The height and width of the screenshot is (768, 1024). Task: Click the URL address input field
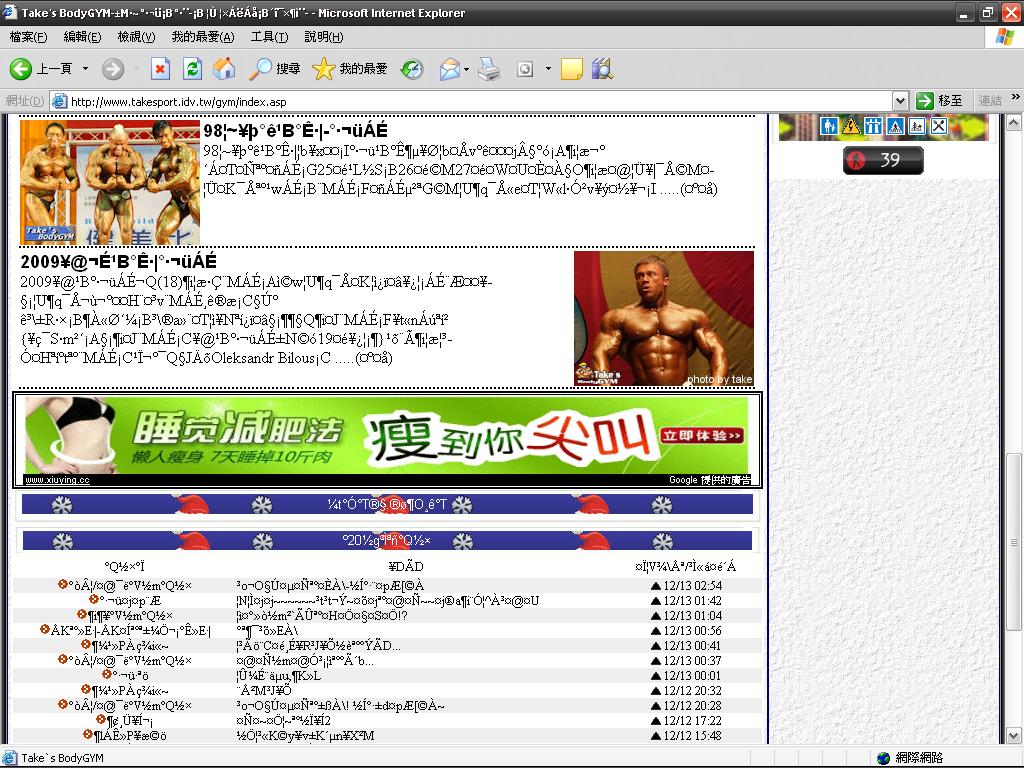(481, 101)
